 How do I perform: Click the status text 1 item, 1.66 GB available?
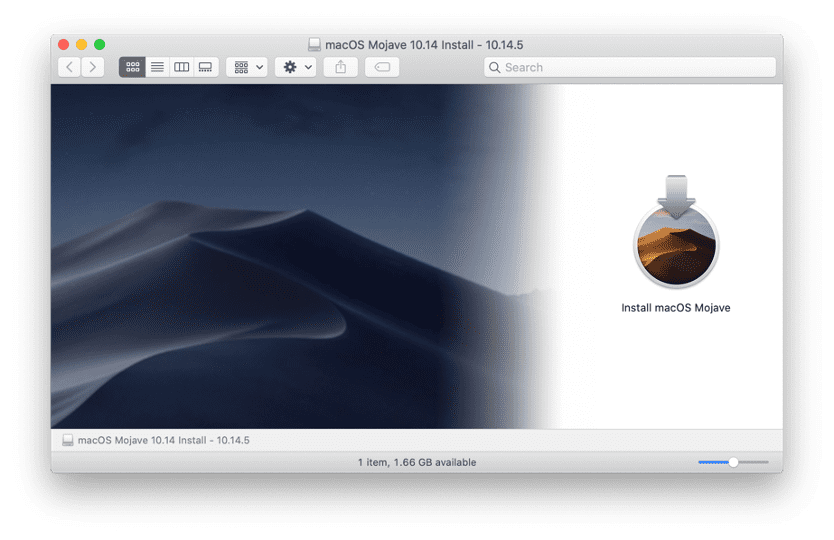[417, 462]
